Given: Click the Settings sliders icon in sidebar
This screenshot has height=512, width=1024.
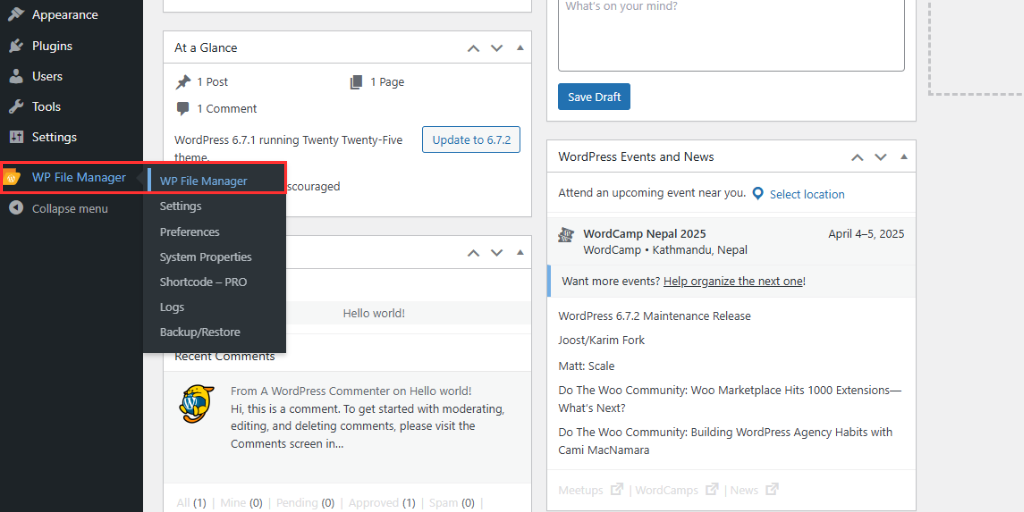Looking at the screenshot, I should [x=16, y=137].
